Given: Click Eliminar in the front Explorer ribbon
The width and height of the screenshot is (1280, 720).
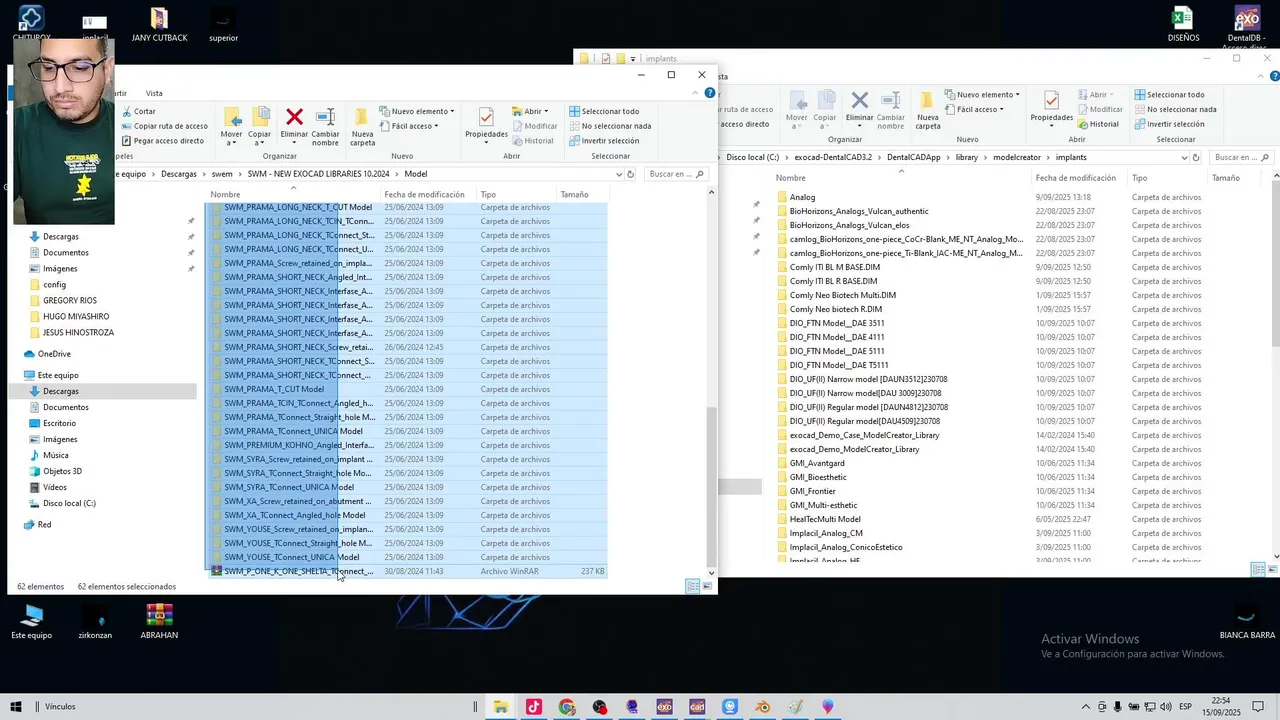Looking at the screenshot, I should pyautogui.click(x=294, y=124).
